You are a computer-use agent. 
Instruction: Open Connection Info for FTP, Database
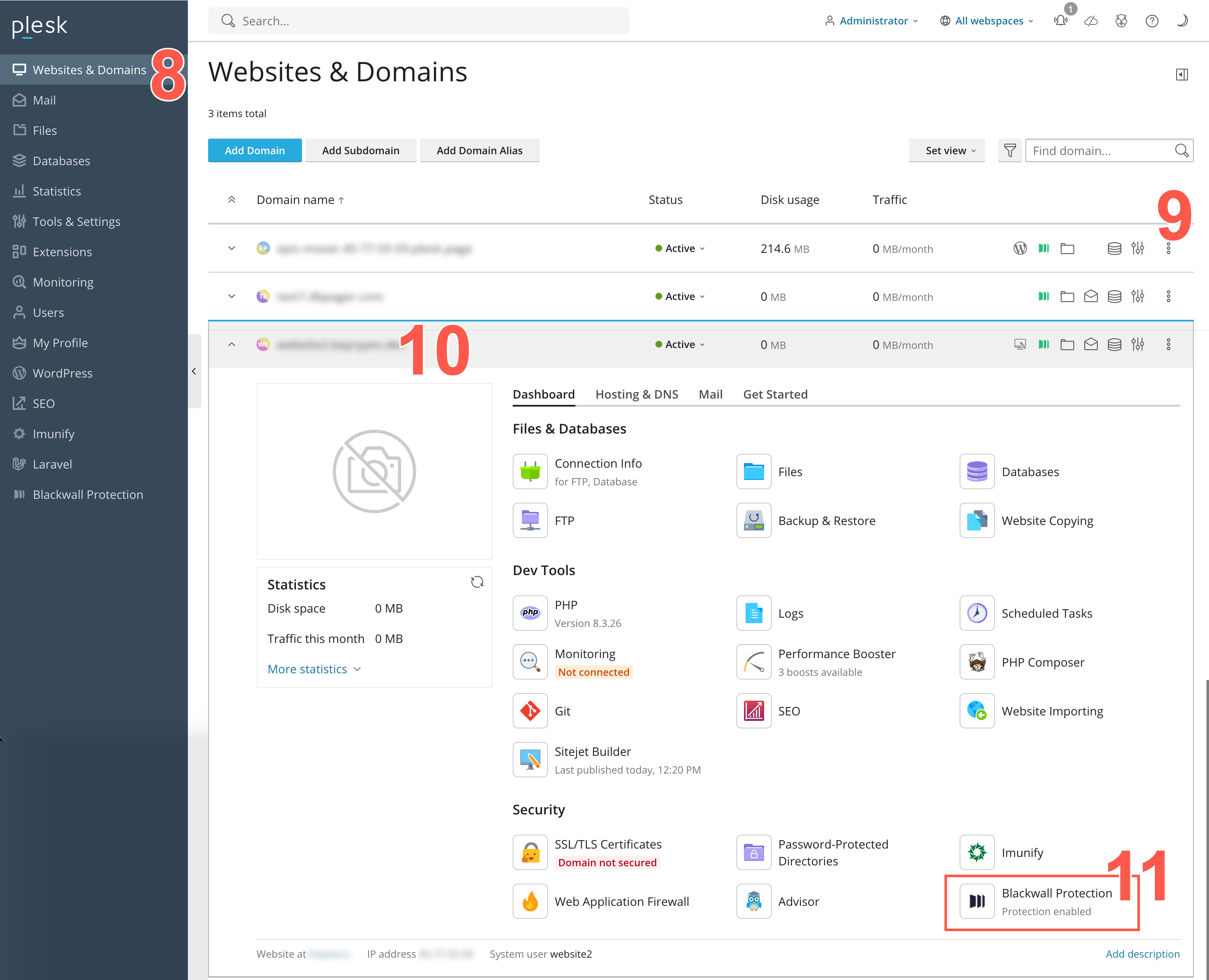pyautogui.click(x=578, y=472)
